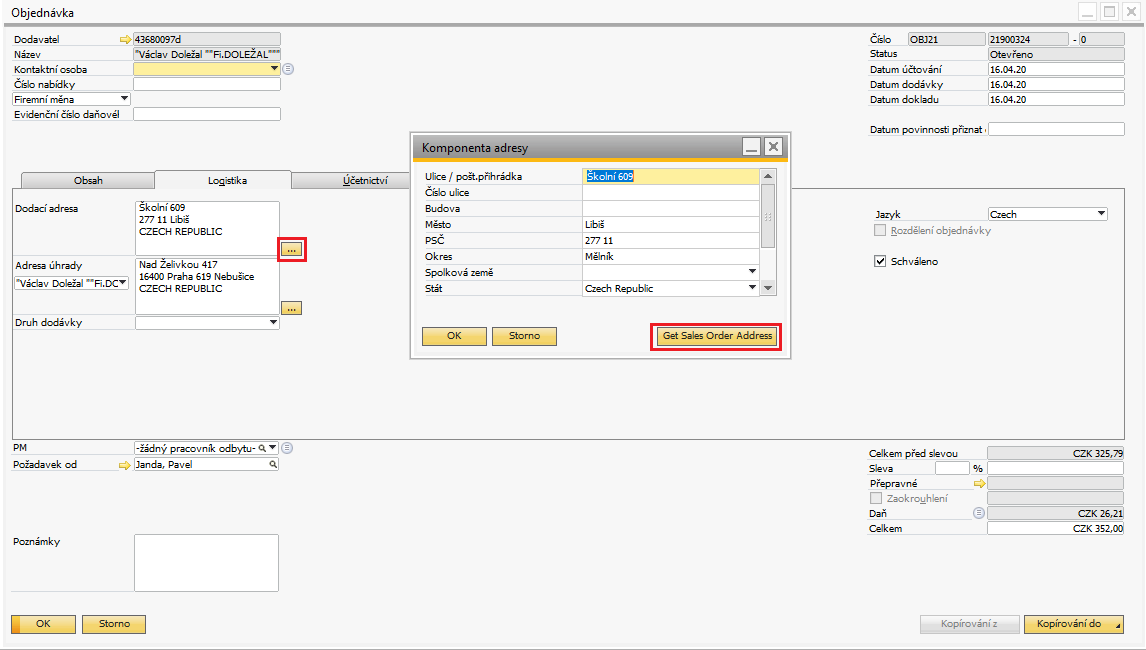Open details icon beside PM field

click(x=287, y=447)
